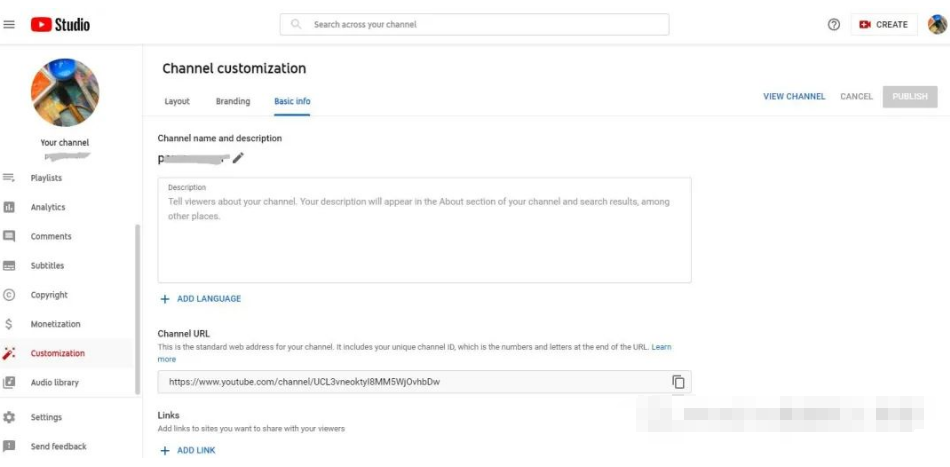Open Monetization from the sidebar
Screen dimensions: 950x467
[x=55, y=324]
